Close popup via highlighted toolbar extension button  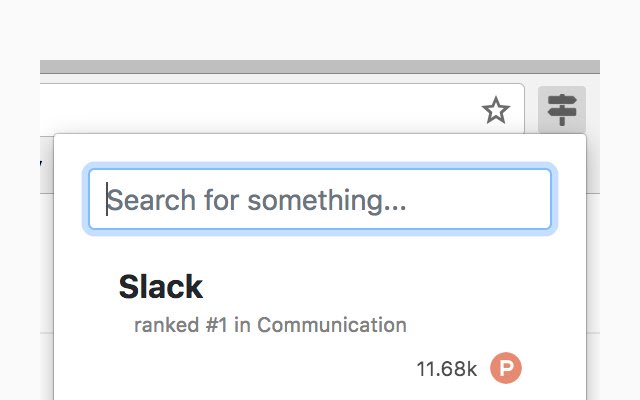[562, 110]
